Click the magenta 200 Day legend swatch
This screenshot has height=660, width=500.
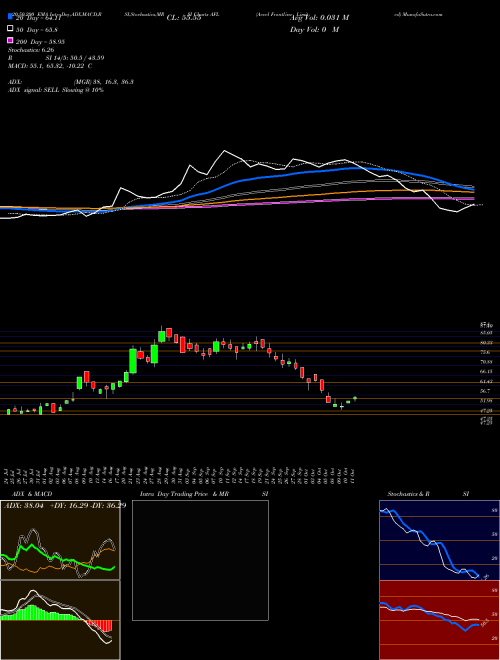pos(10,41)
